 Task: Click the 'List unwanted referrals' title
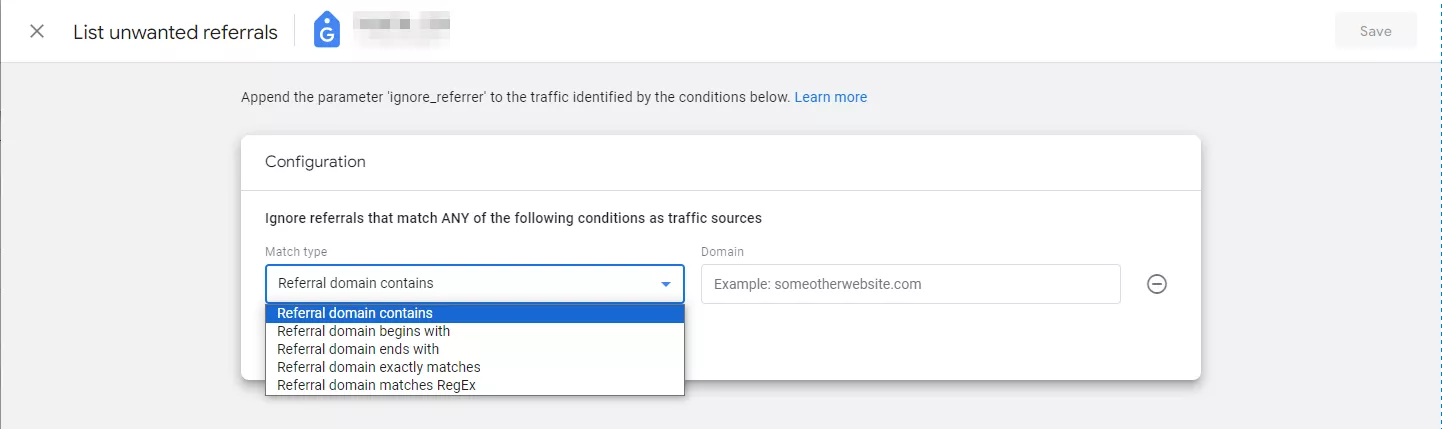(x=175, y=32)
